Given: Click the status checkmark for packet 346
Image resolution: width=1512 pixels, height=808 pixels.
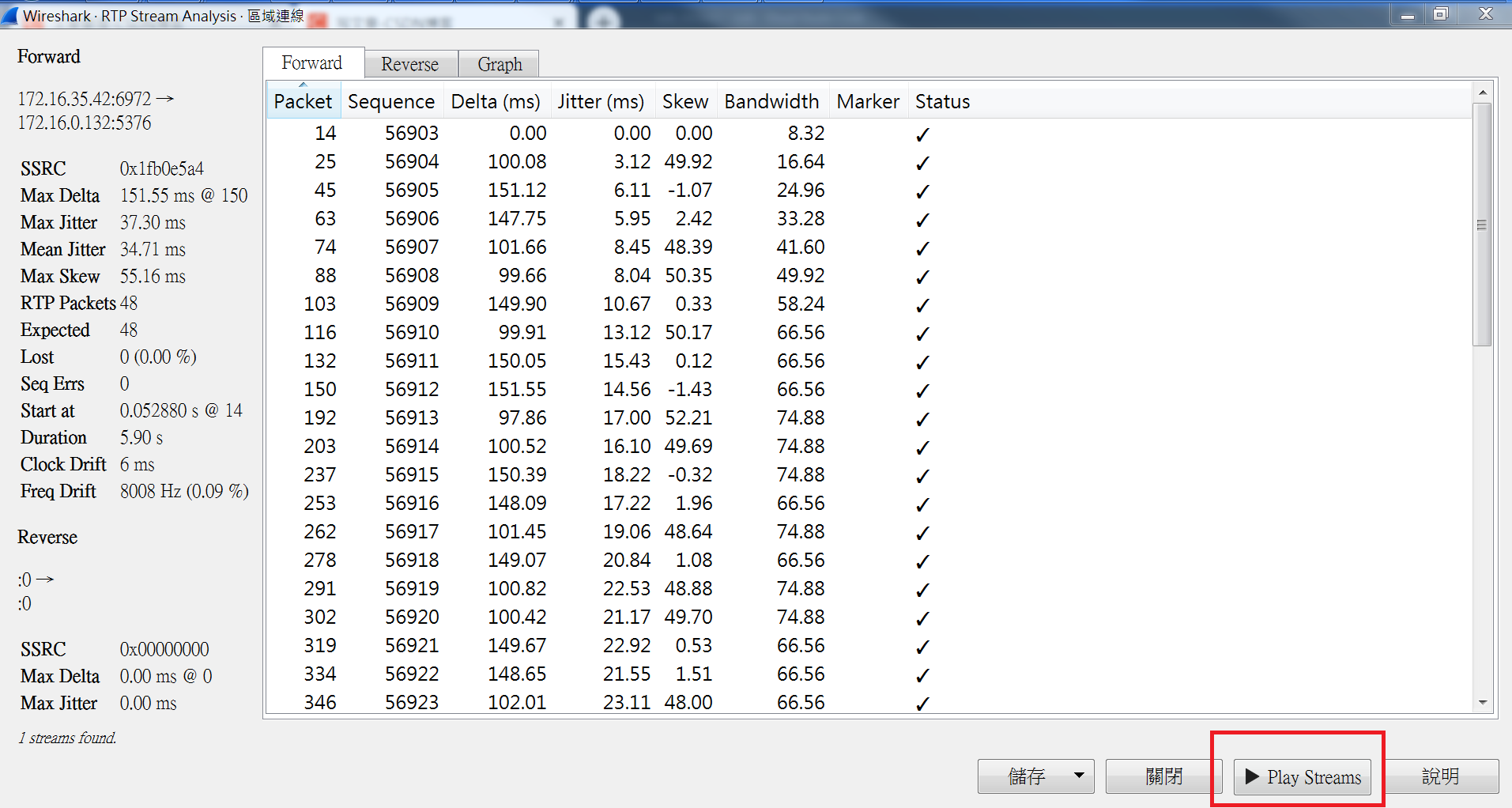Looking at the screenshot, I should pos(922,703).
